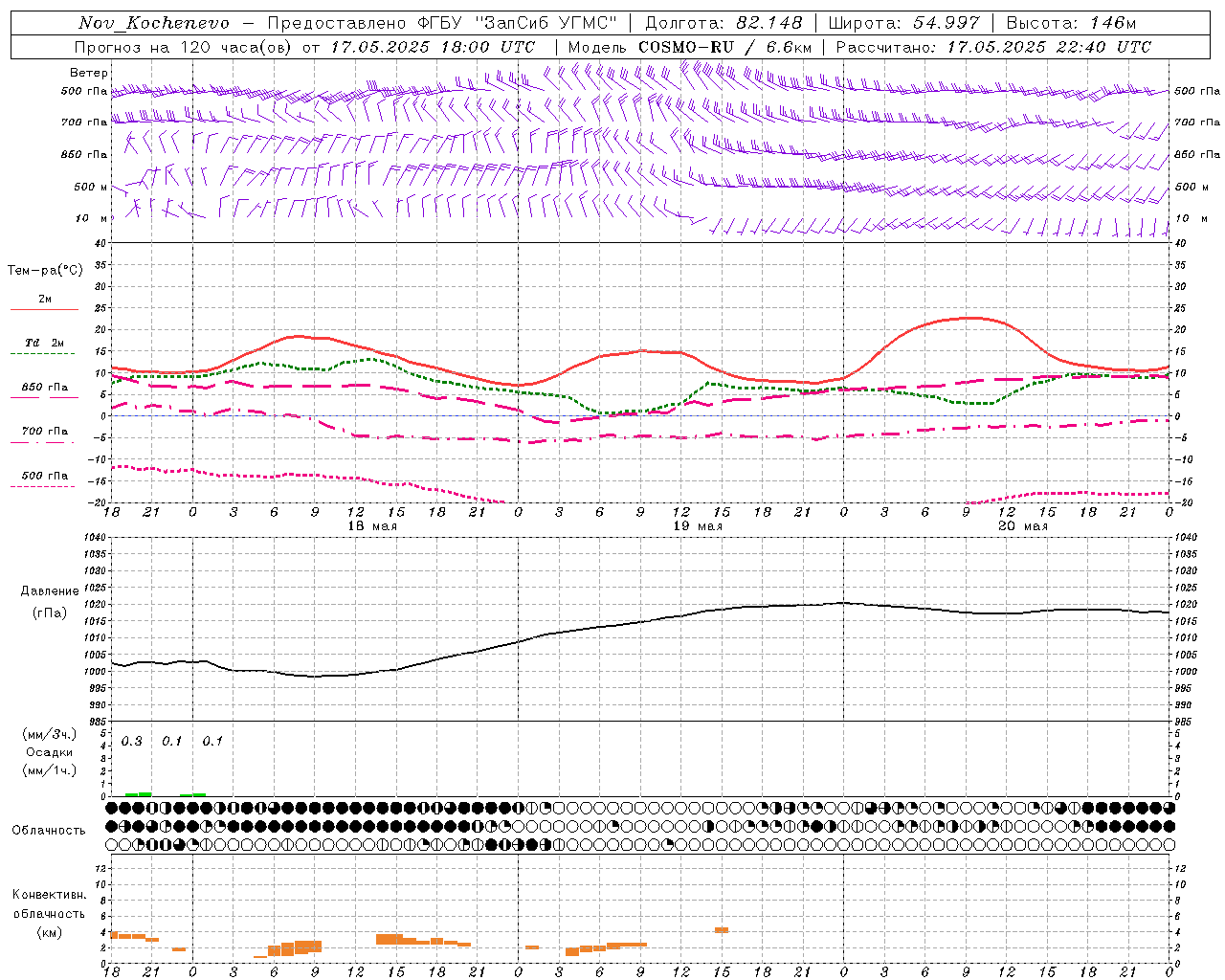Click the "(мм/1ч.)" precipitation unit label
The width and height of the screenshot is (1225, 980).
pos(50,770)
